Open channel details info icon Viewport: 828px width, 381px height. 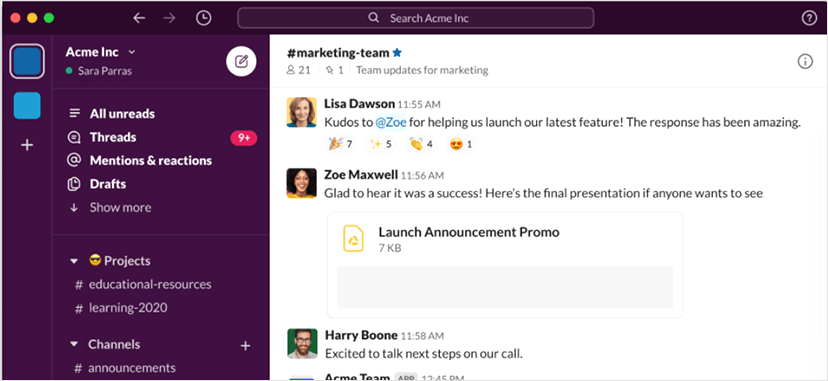805,62
